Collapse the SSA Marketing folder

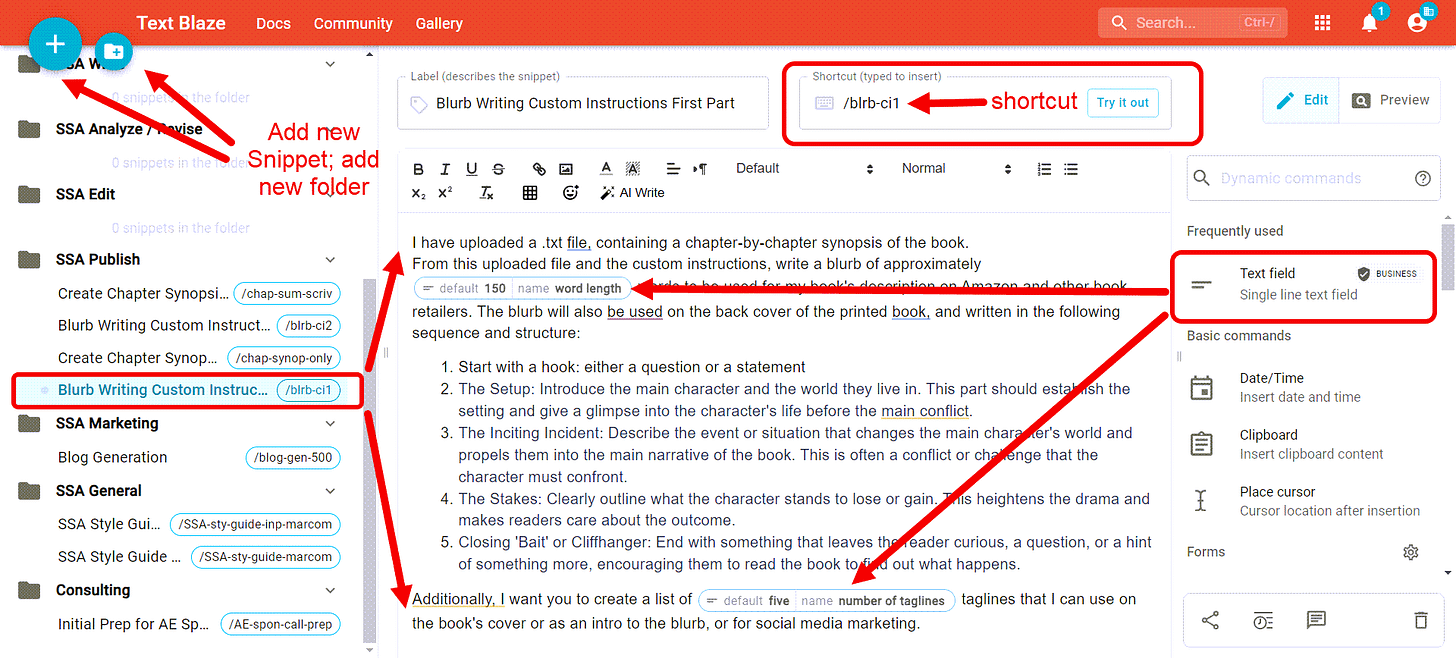pyautogui.click(x=331, y=423)
